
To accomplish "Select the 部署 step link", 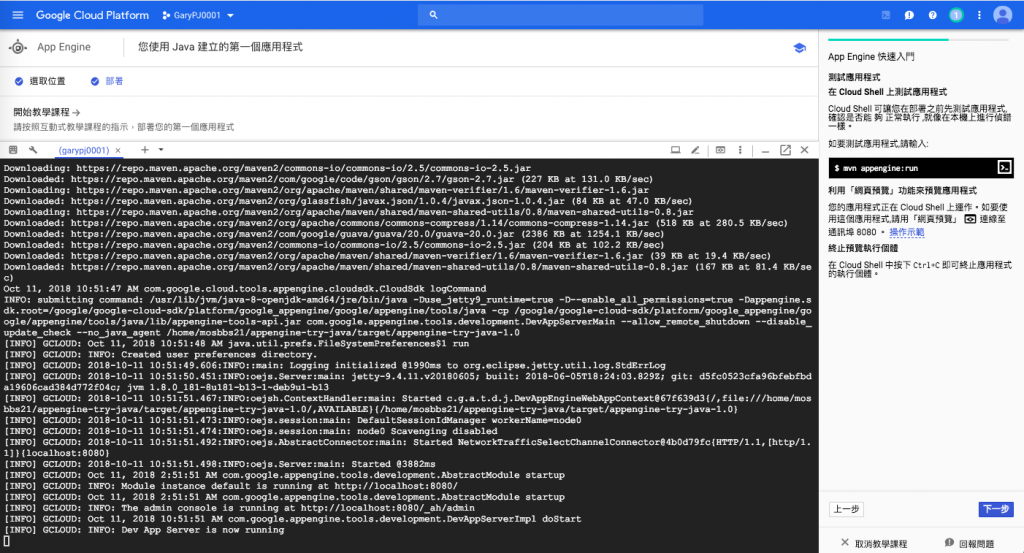I will pos(106,81).
